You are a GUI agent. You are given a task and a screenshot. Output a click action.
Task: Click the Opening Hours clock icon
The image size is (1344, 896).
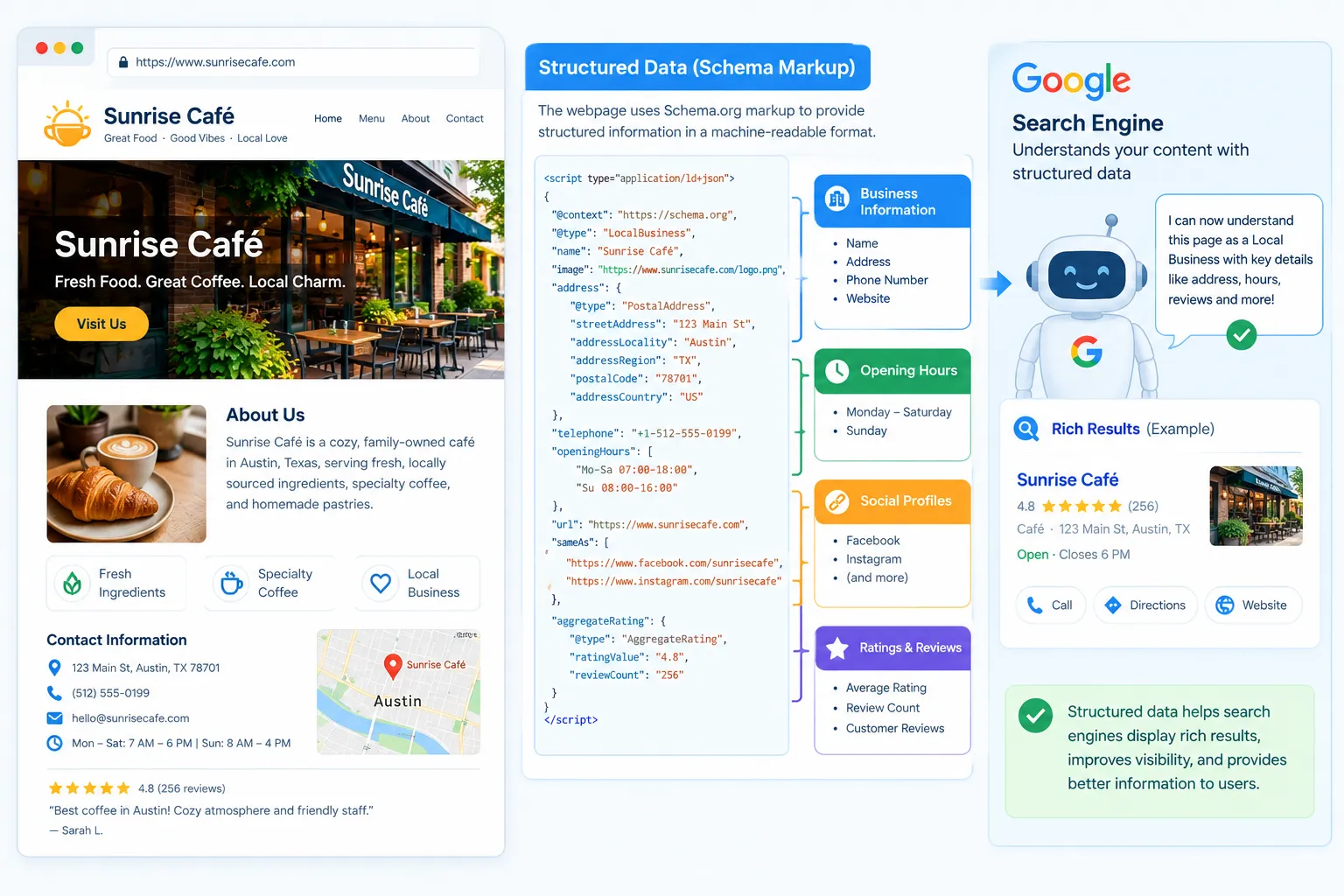[837, 371]
